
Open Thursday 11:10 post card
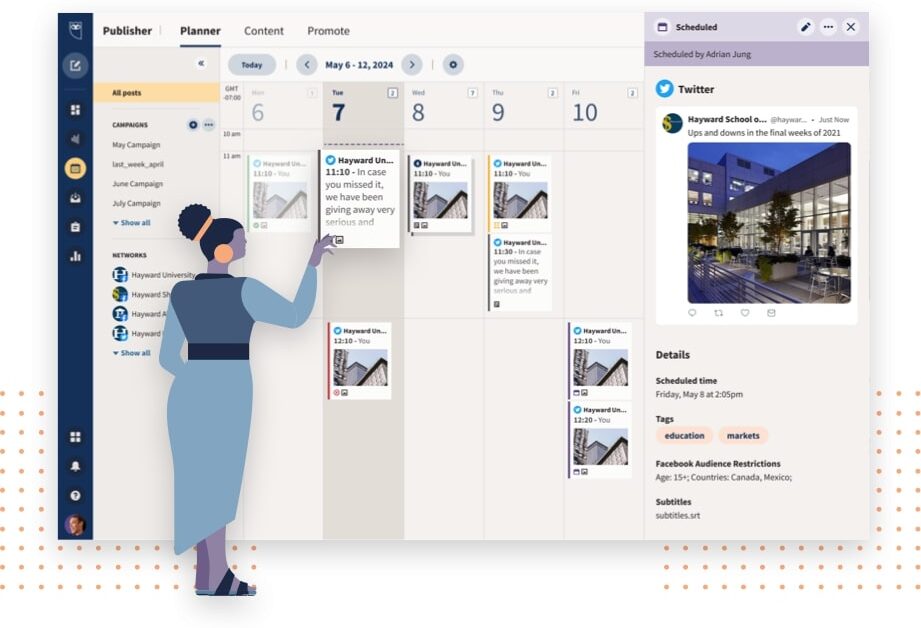tap(520, 193)
